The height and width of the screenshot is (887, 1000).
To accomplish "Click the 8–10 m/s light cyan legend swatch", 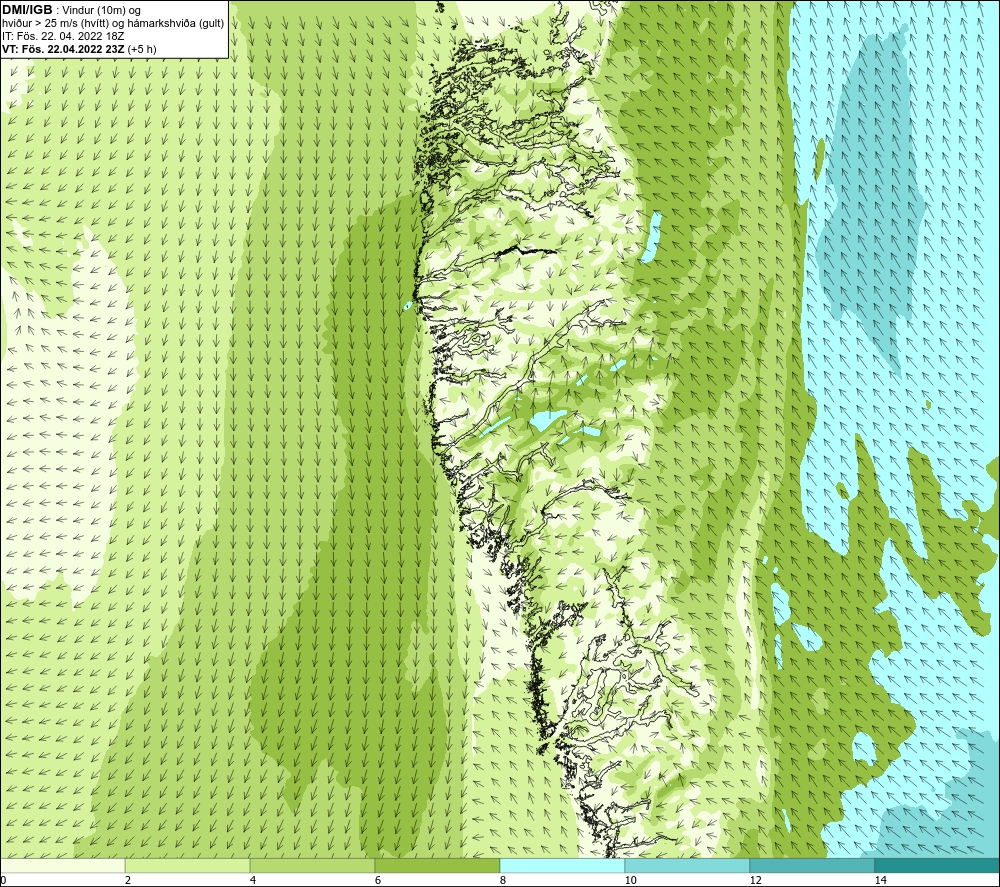I will (562, 865).
